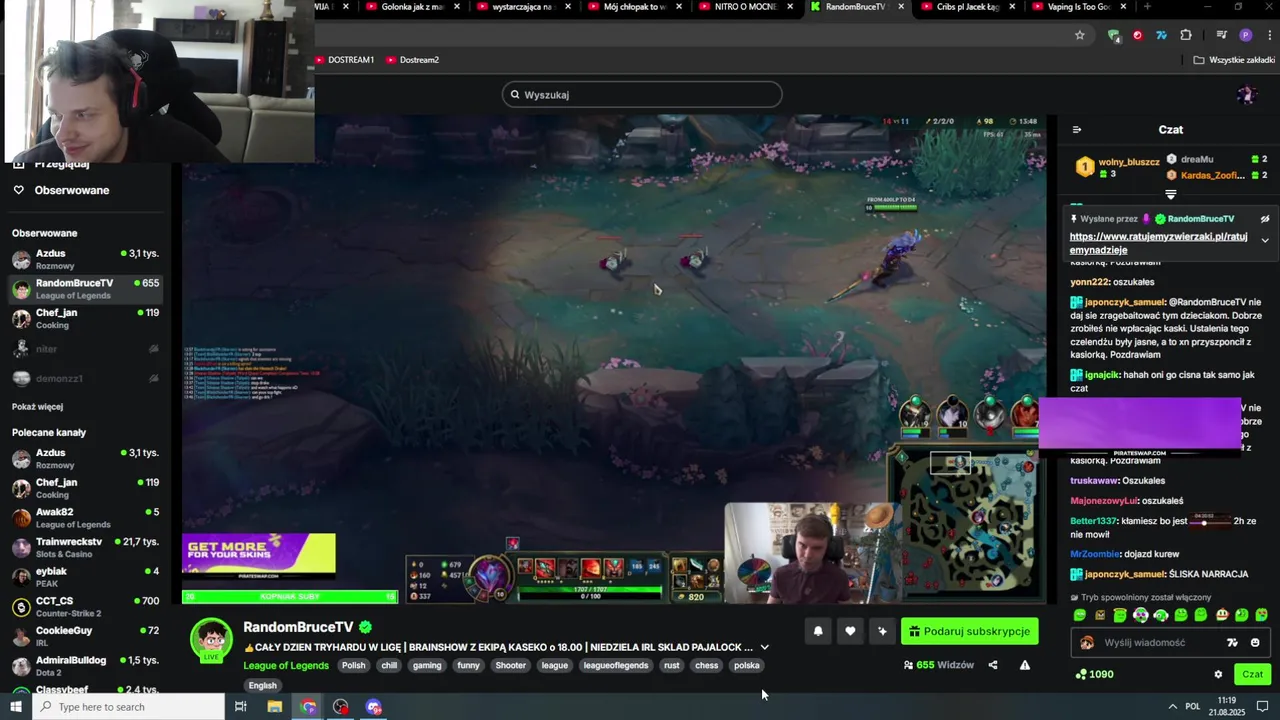Switch to Mój chłopak to w... tab
This screenshot has width=1280, height=720.
click(635, 7)
